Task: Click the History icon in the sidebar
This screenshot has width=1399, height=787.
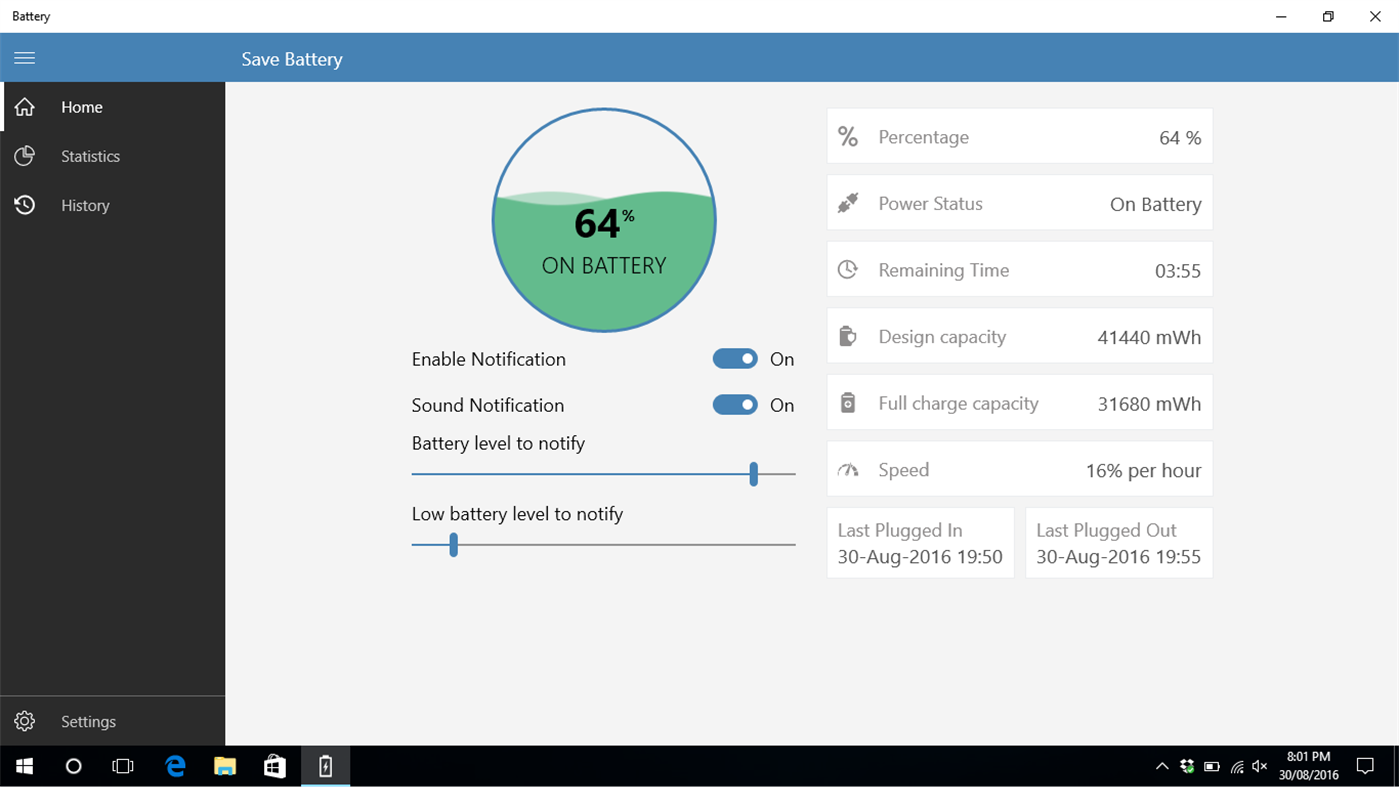Action: pos(25,205)
